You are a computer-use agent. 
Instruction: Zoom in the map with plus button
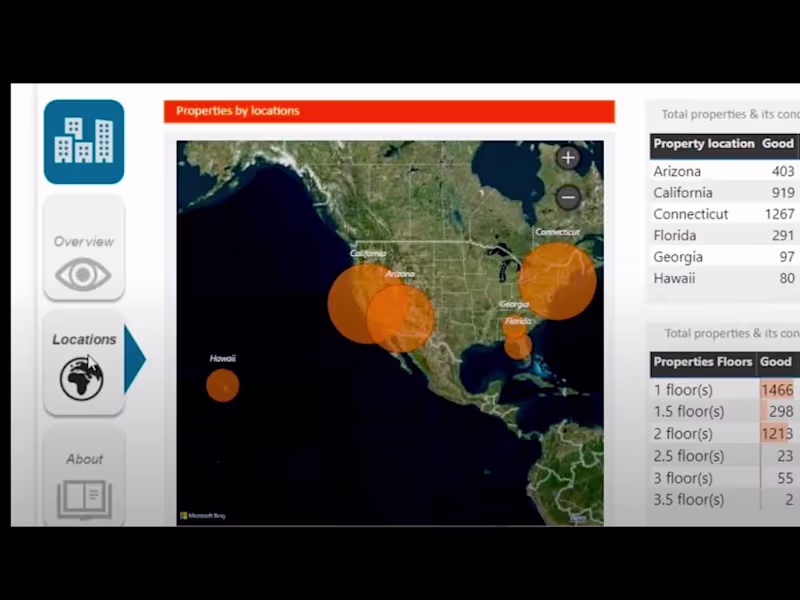(568, 158)
